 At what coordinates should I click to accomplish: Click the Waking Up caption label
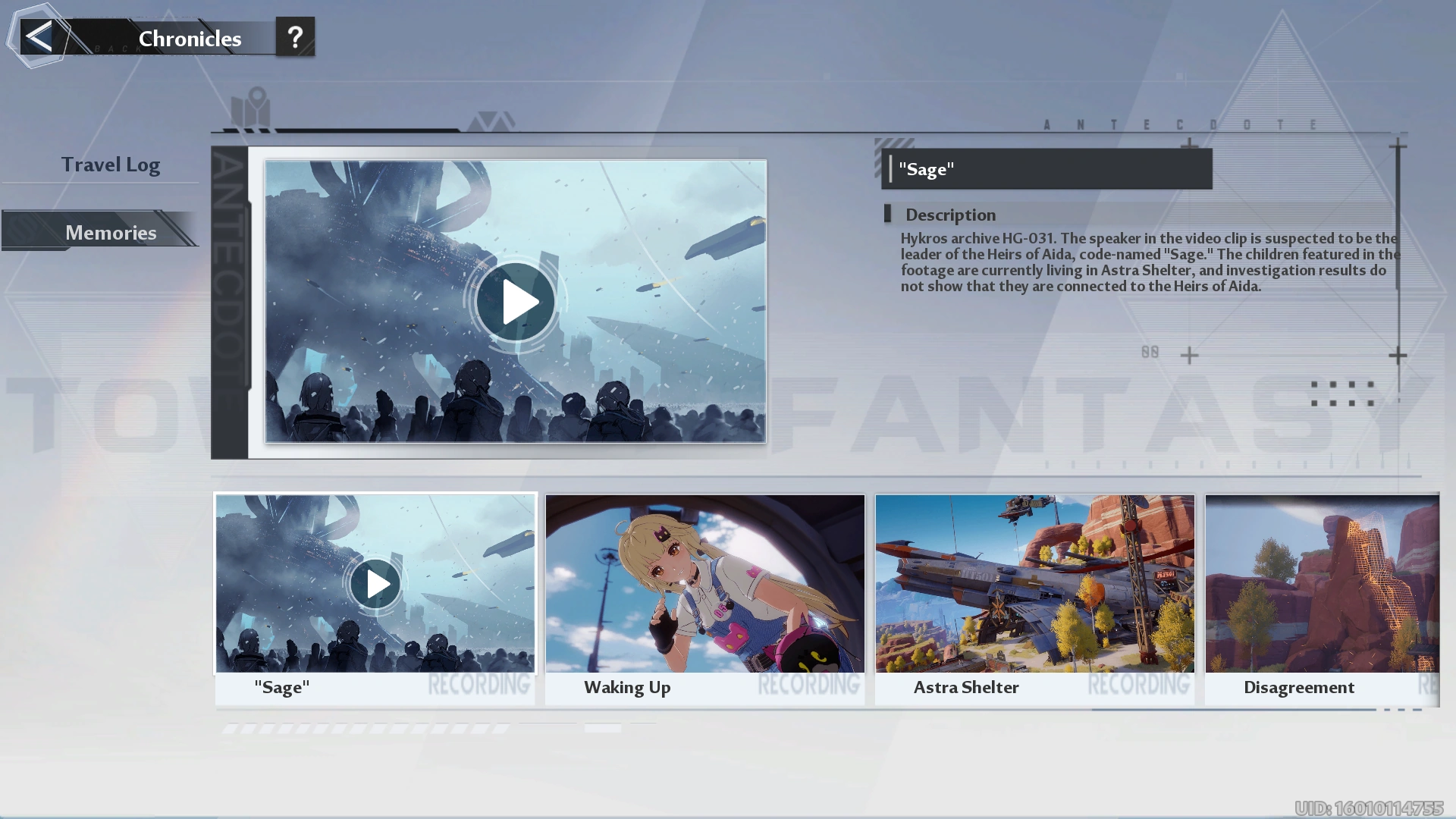(x=627, y=687)
